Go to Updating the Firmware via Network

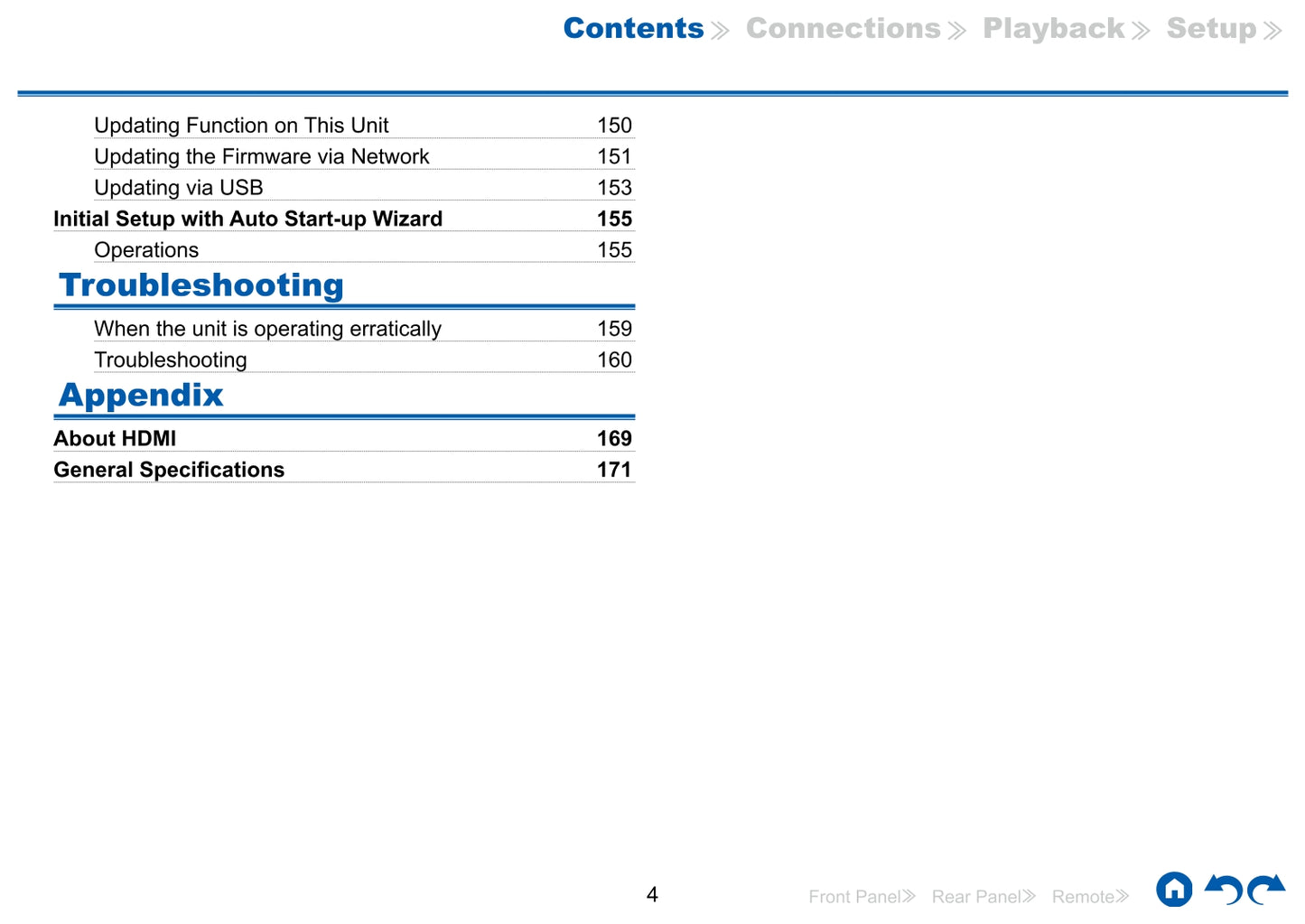(261, 156)
